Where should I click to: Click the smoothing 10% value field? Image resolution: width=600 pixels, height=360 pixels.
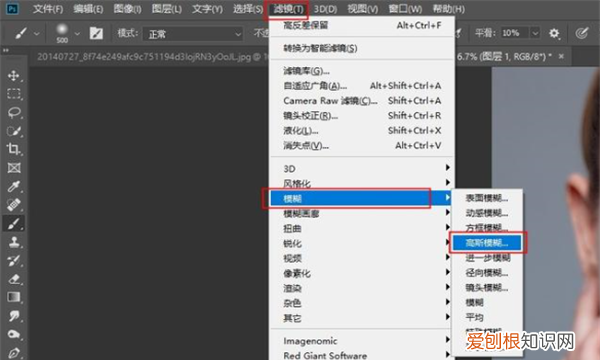(x=514, y=34)
